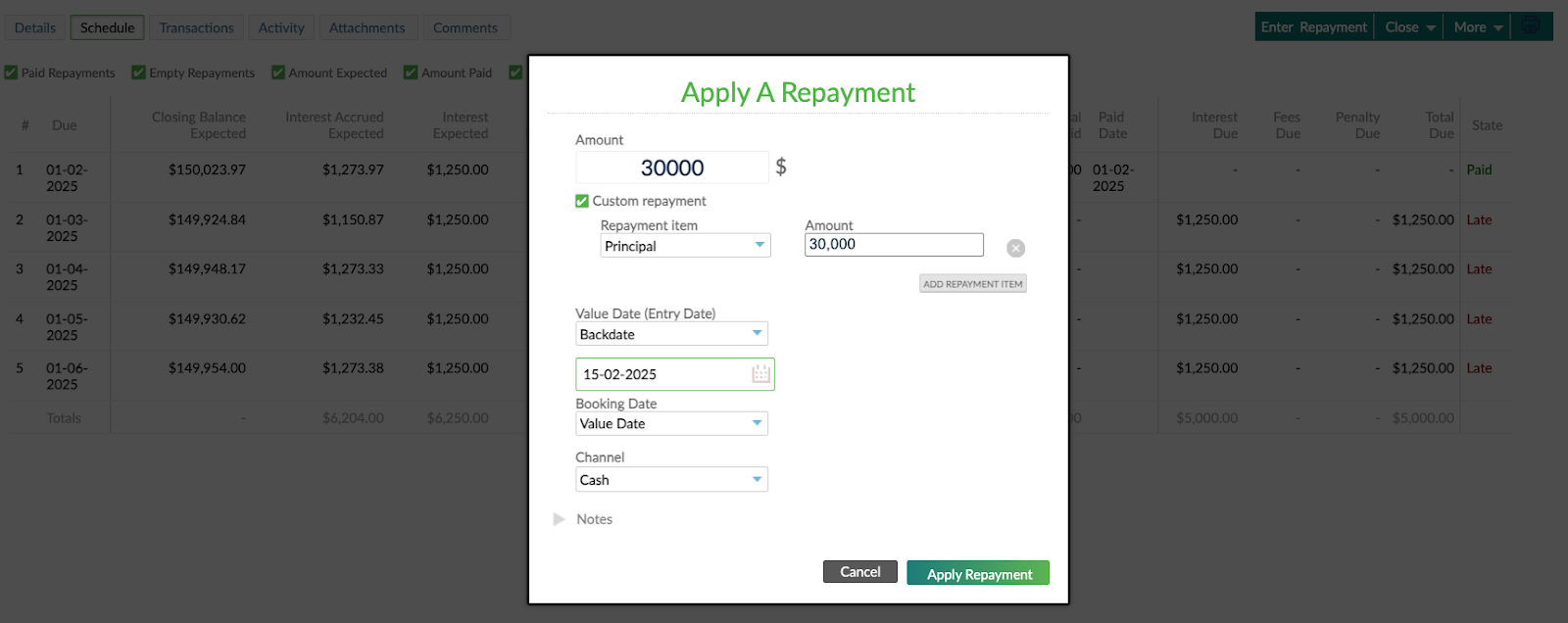
Task: Click the Notes label
Action: point(594,519)
